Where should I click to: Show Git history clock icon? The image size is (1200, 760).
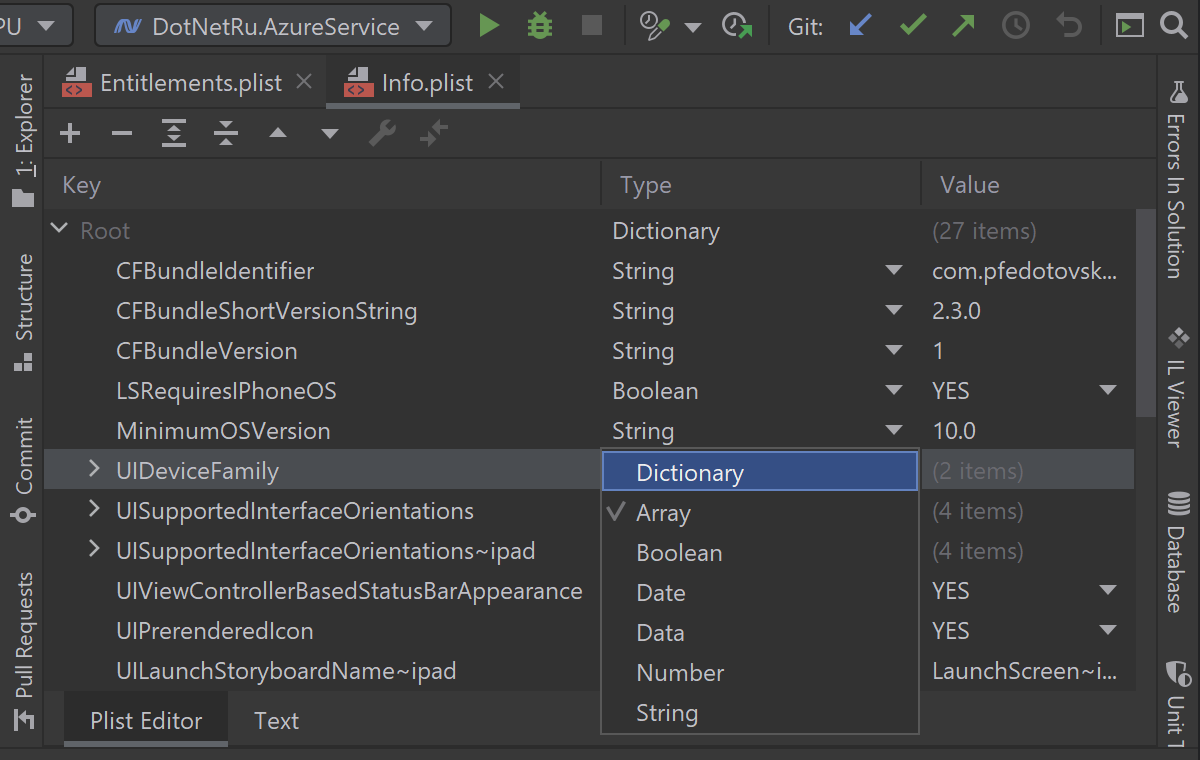pos(1016,26)
